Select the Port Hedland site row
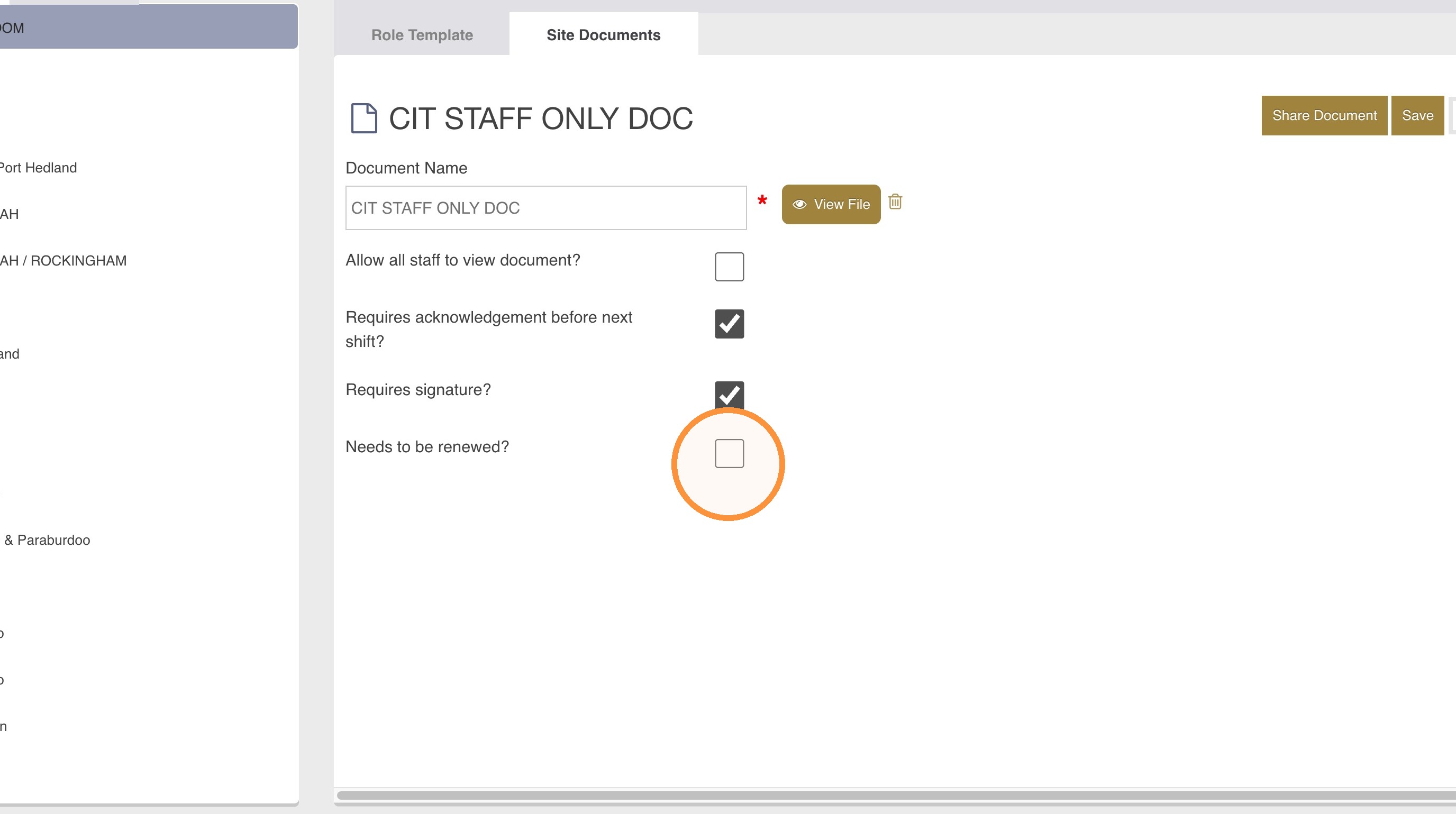1456x814 pixels. 149,168
